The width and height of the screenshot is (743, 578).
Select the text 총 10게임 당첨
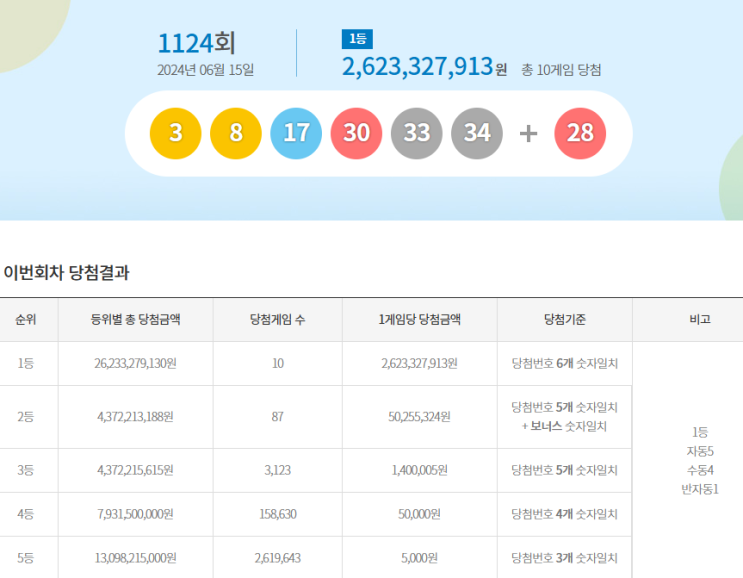(x=561, y=70)
